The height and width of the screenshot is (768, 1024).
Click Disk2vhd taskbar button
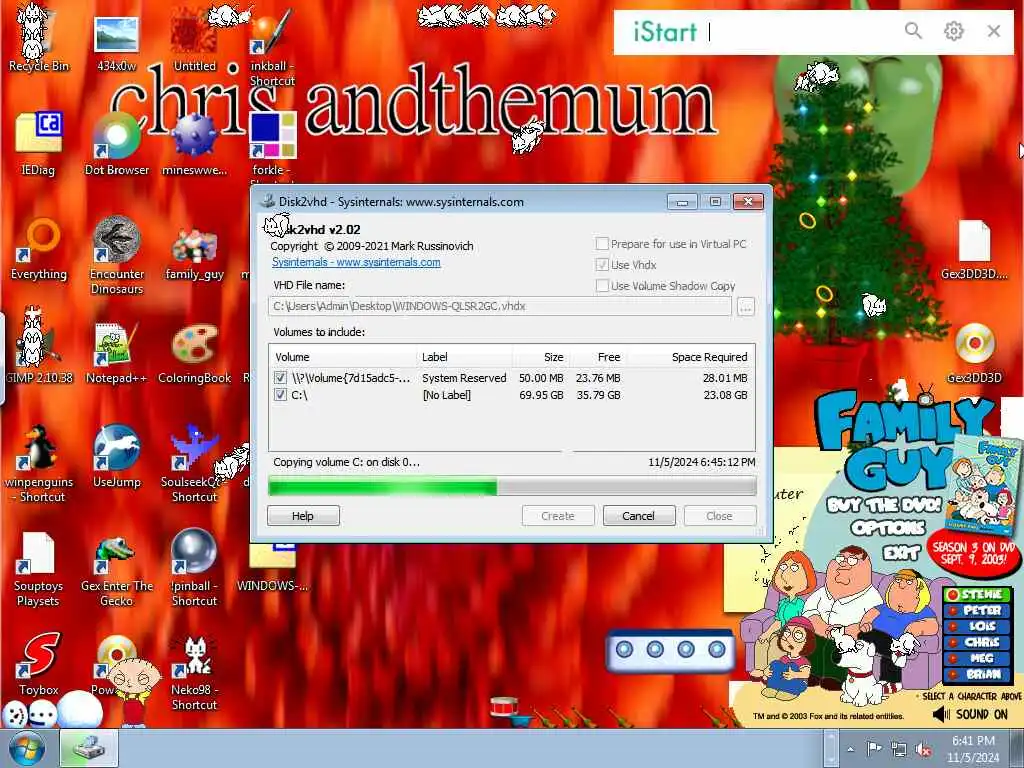point(89,748)
